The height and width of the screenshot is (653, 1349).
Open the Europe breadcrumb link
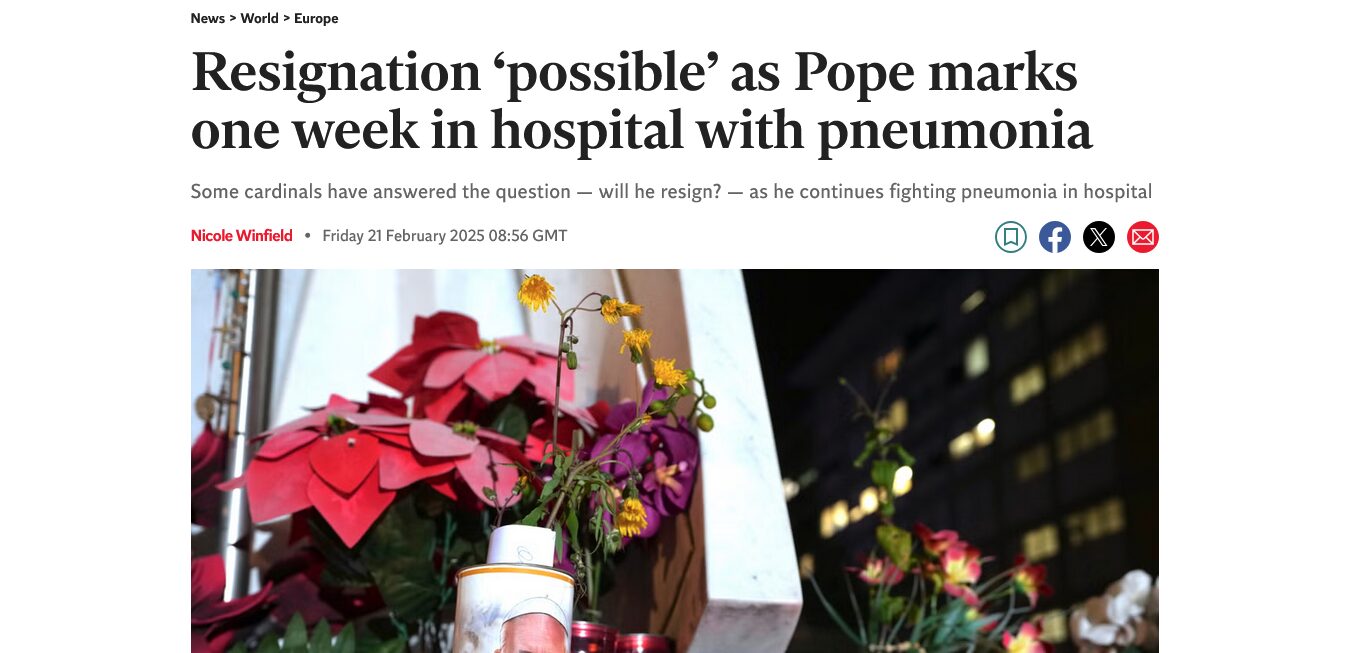pos(316,18)
